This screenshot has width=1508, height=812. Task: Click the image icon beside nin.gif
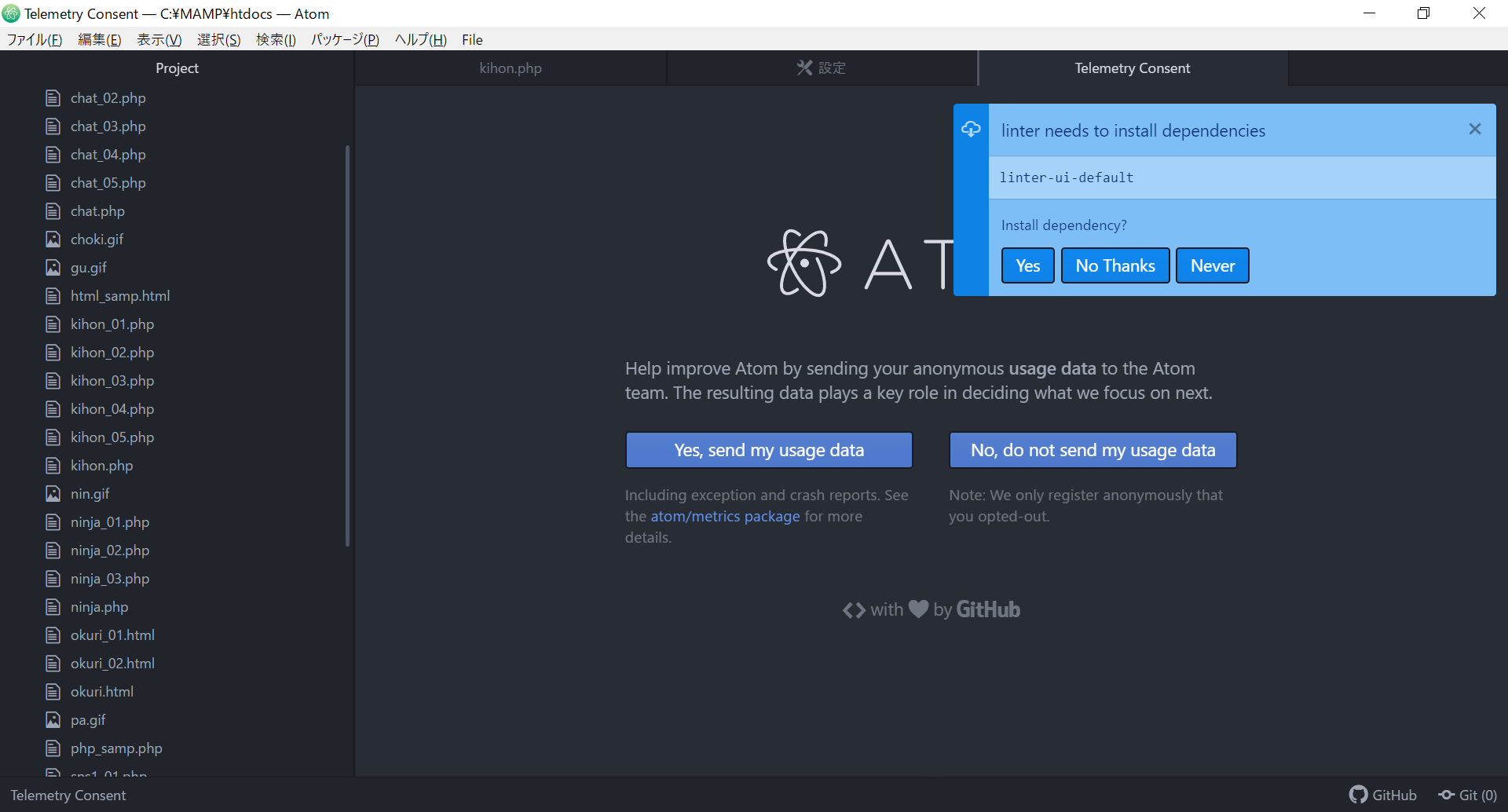(x=53, y=494)
